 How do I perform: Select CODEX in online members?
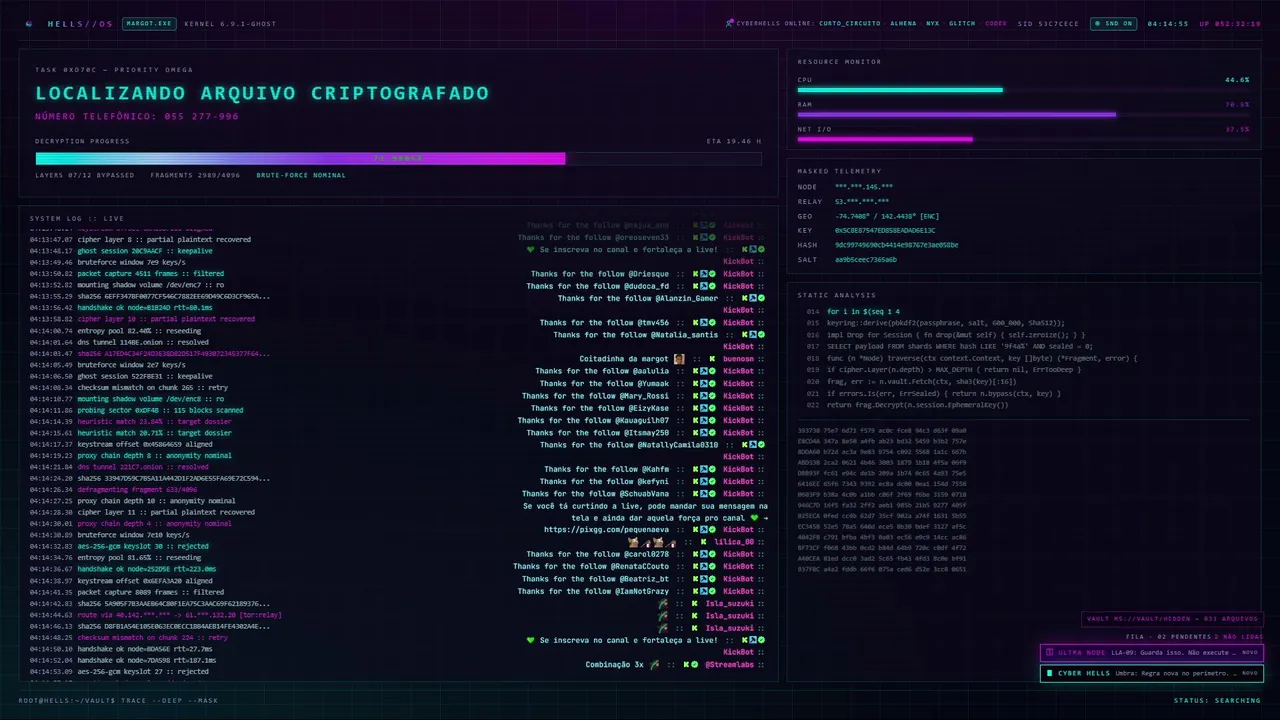point(996,24)
